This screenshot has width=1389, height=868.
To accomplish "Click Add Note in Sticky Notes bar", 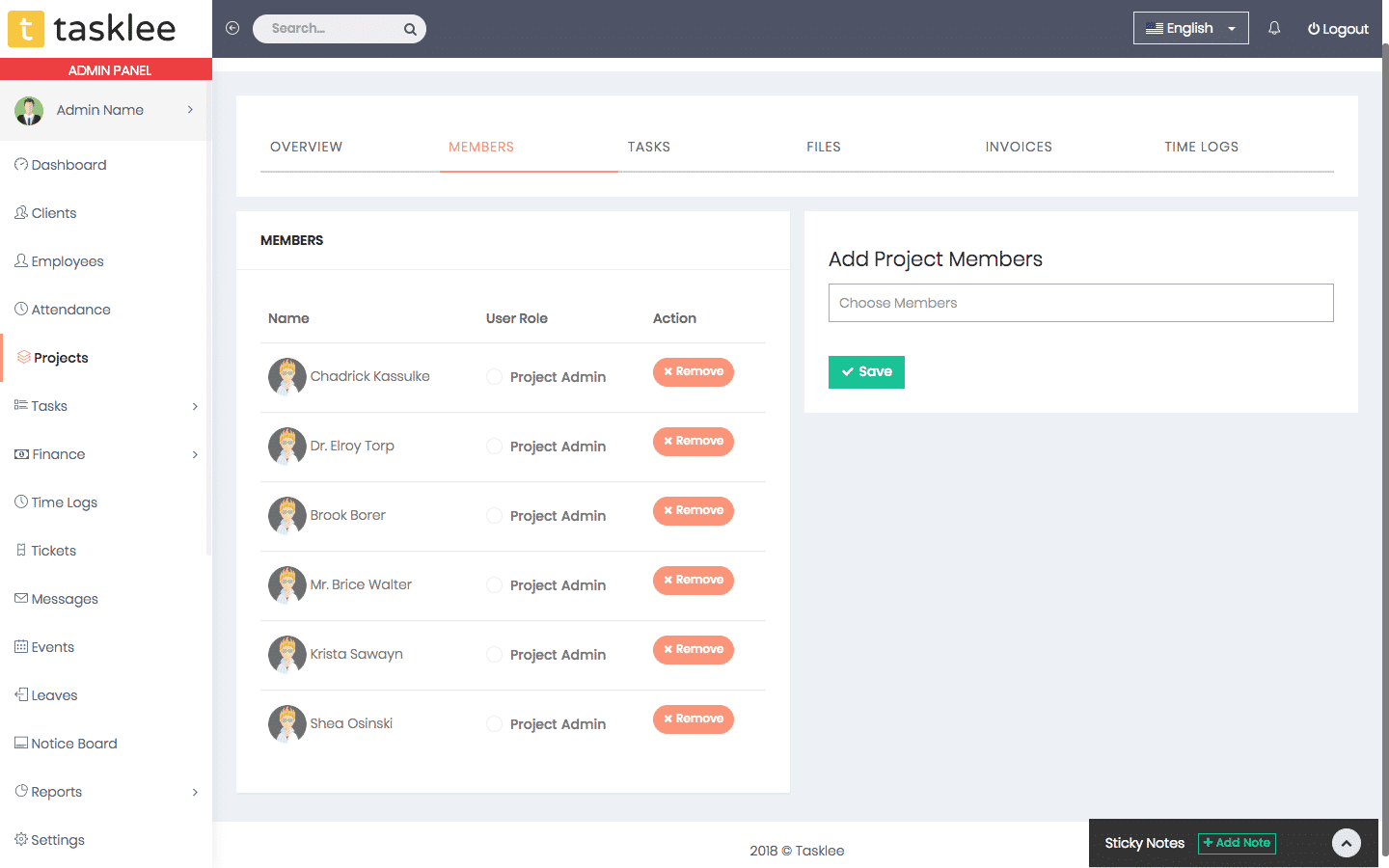I will [1237, 843].
